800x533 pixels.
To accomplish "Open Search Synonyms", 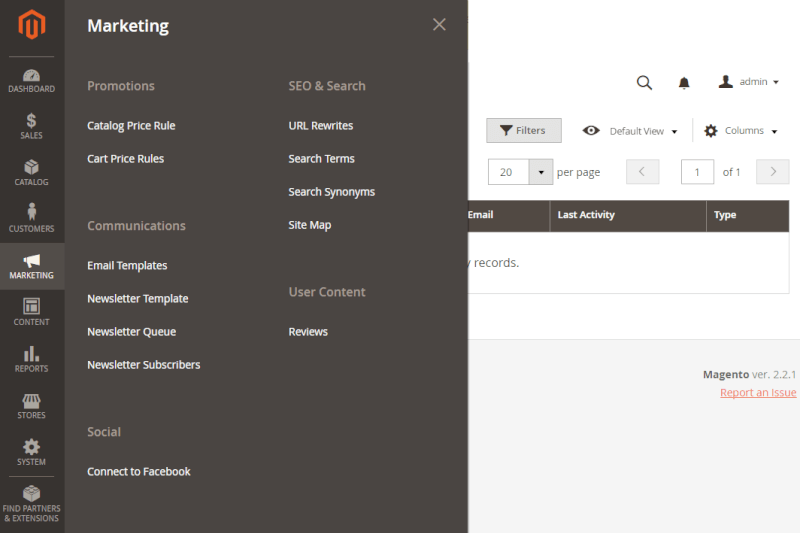I will pyautogui.click(x=332, y=192).
